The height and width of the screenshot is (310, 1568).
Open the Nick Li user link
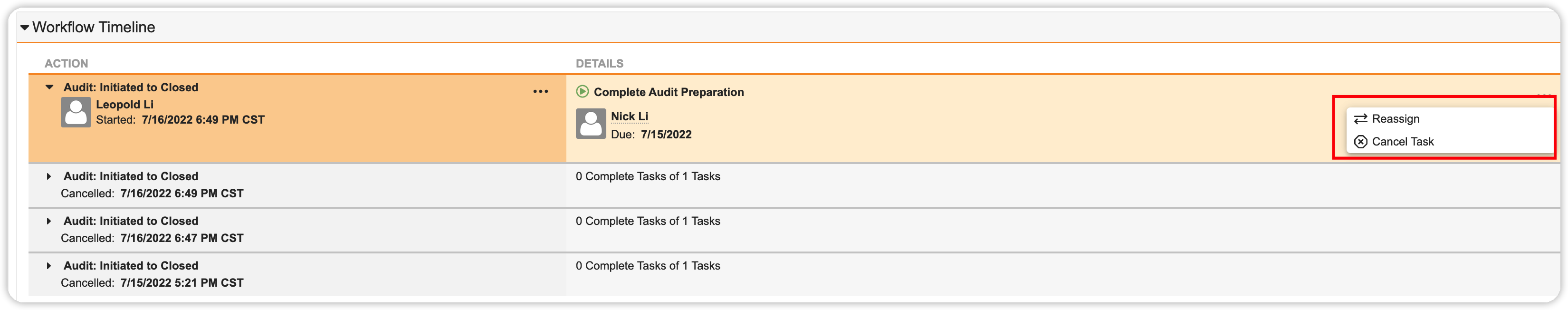point(630,116)
